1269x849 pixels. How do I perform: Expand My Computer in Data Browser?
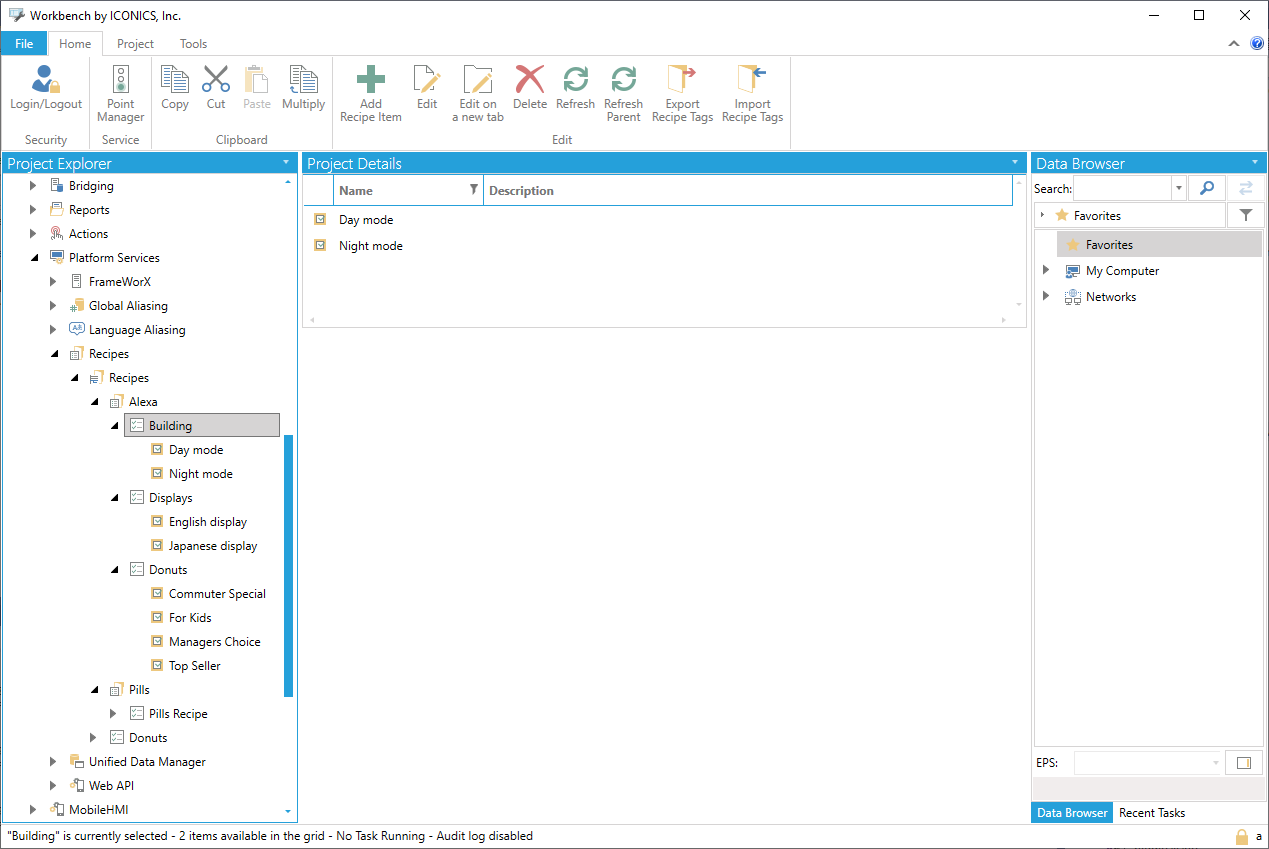pos(1046,271)
